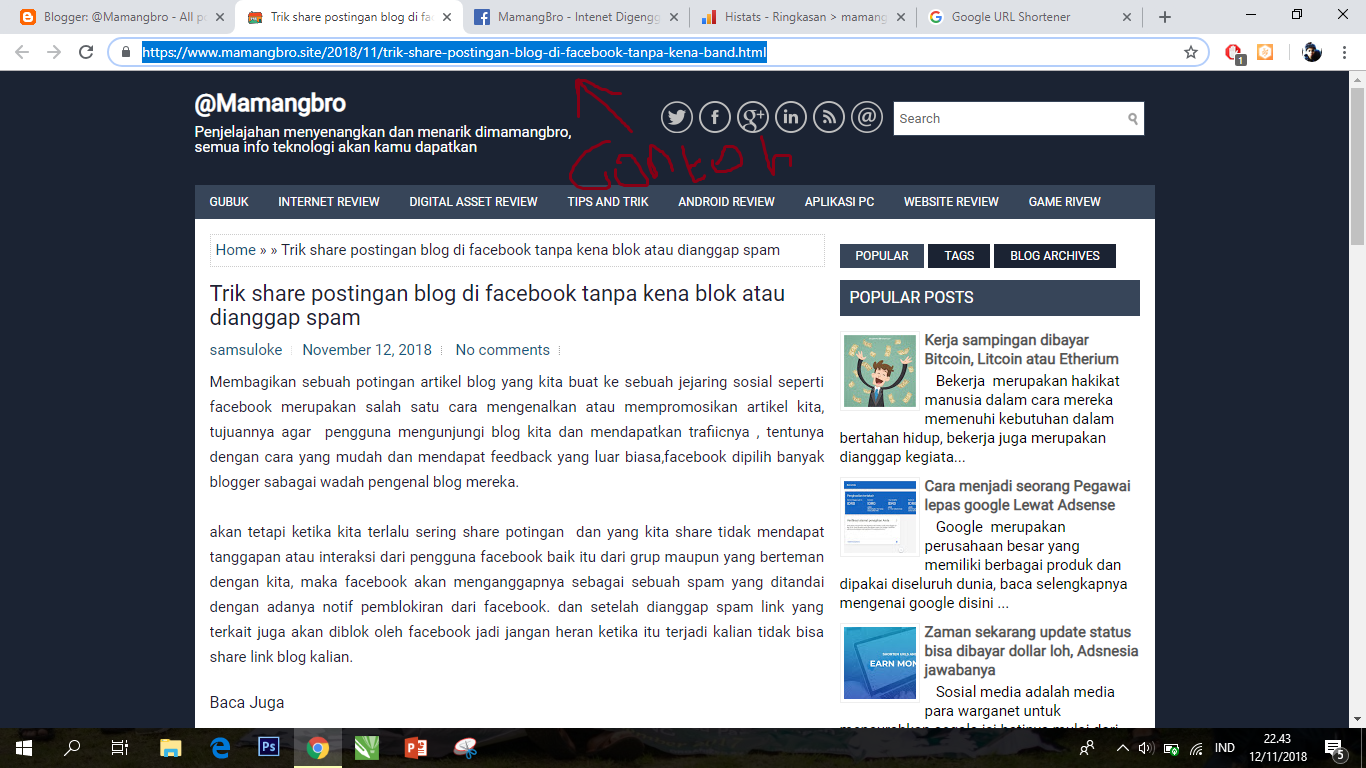Viewport: 1366px width, 768px height.
Task: Open post Kerja sampingan dibayar Bitcoin
Action: 1021,349
